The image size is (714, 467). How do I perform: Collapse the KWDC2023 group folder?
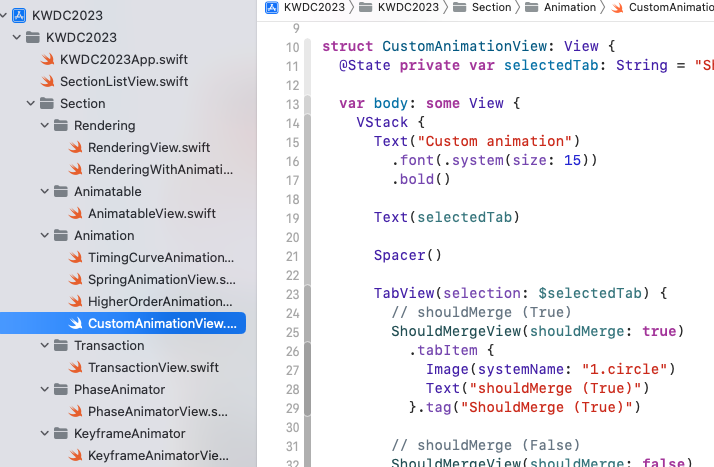tap(17, 37)
